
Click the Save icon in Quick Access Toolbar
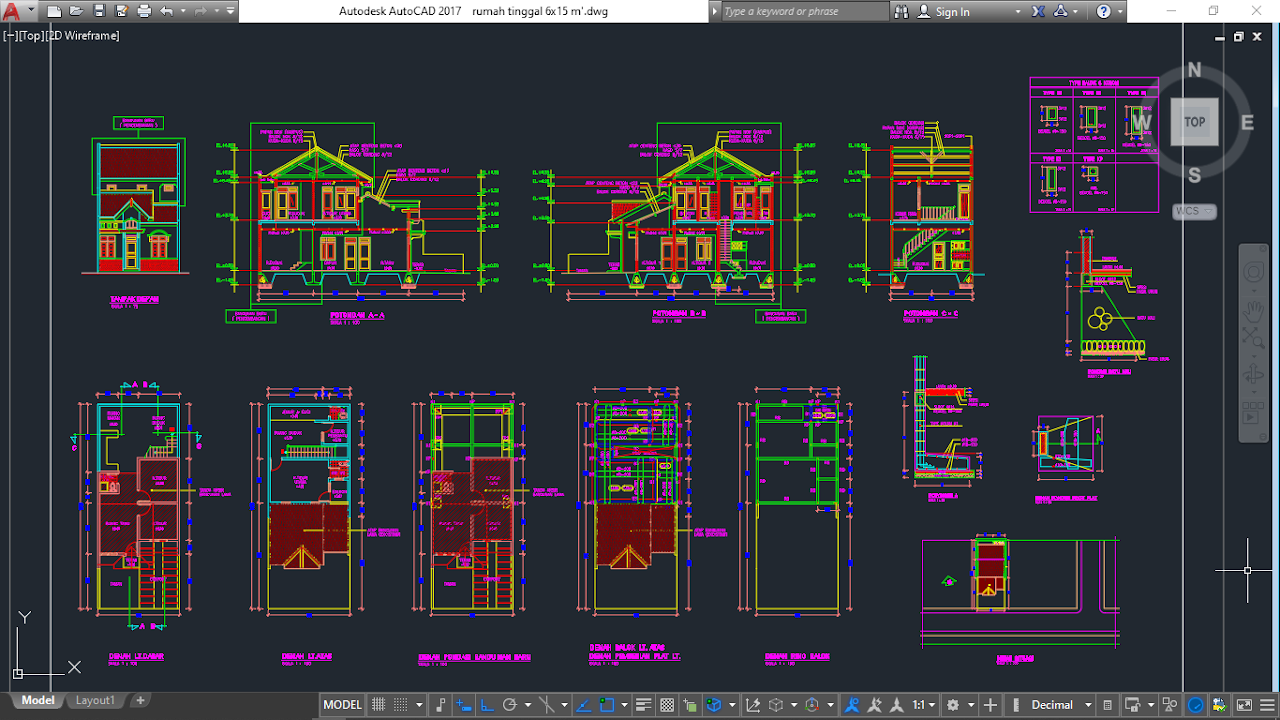[x=97, y=11]
